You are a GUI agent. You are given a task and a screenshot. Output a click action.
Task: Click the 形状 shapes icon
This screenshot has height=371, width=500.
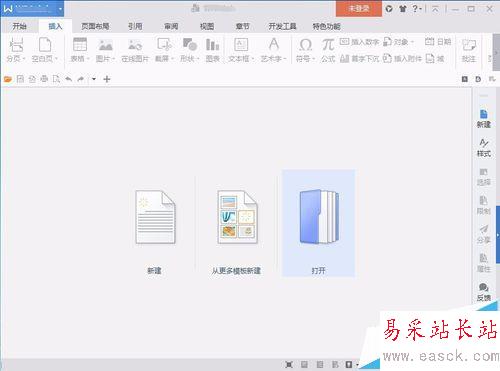click(189, 45)
